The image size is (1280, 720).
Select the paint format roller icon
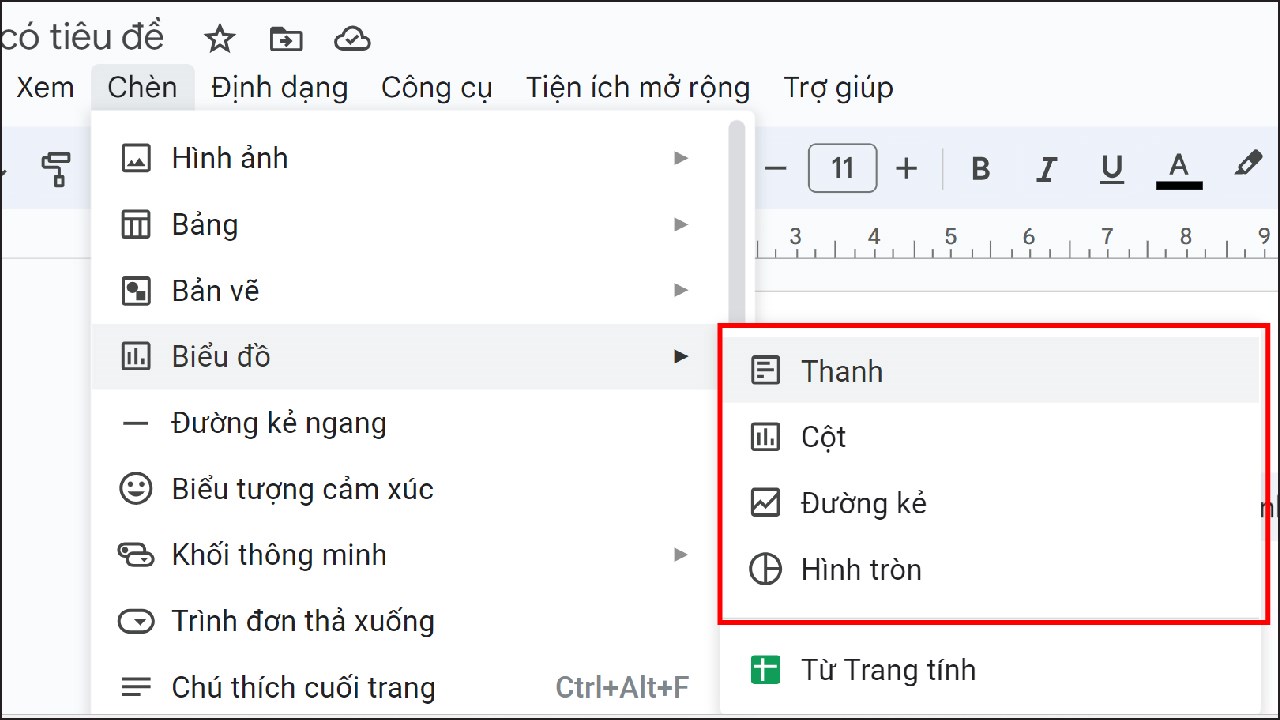56,169
